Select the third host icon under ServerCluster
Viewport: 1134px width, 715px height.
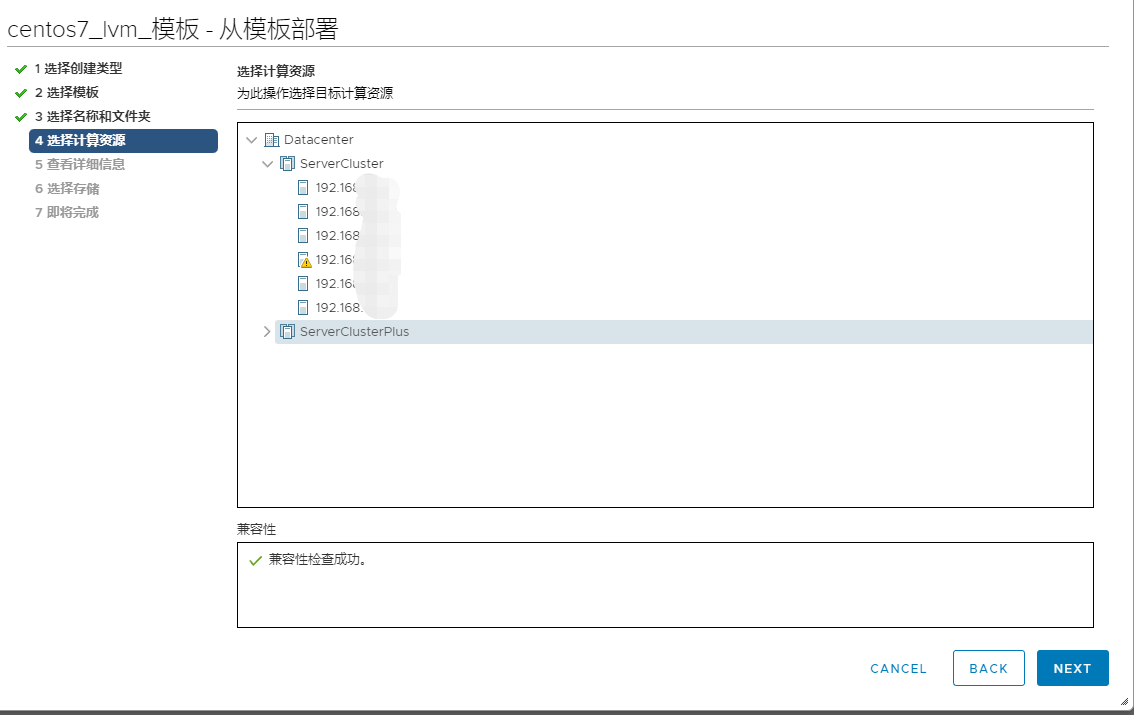pyautogui.click(x=304, y=236)
